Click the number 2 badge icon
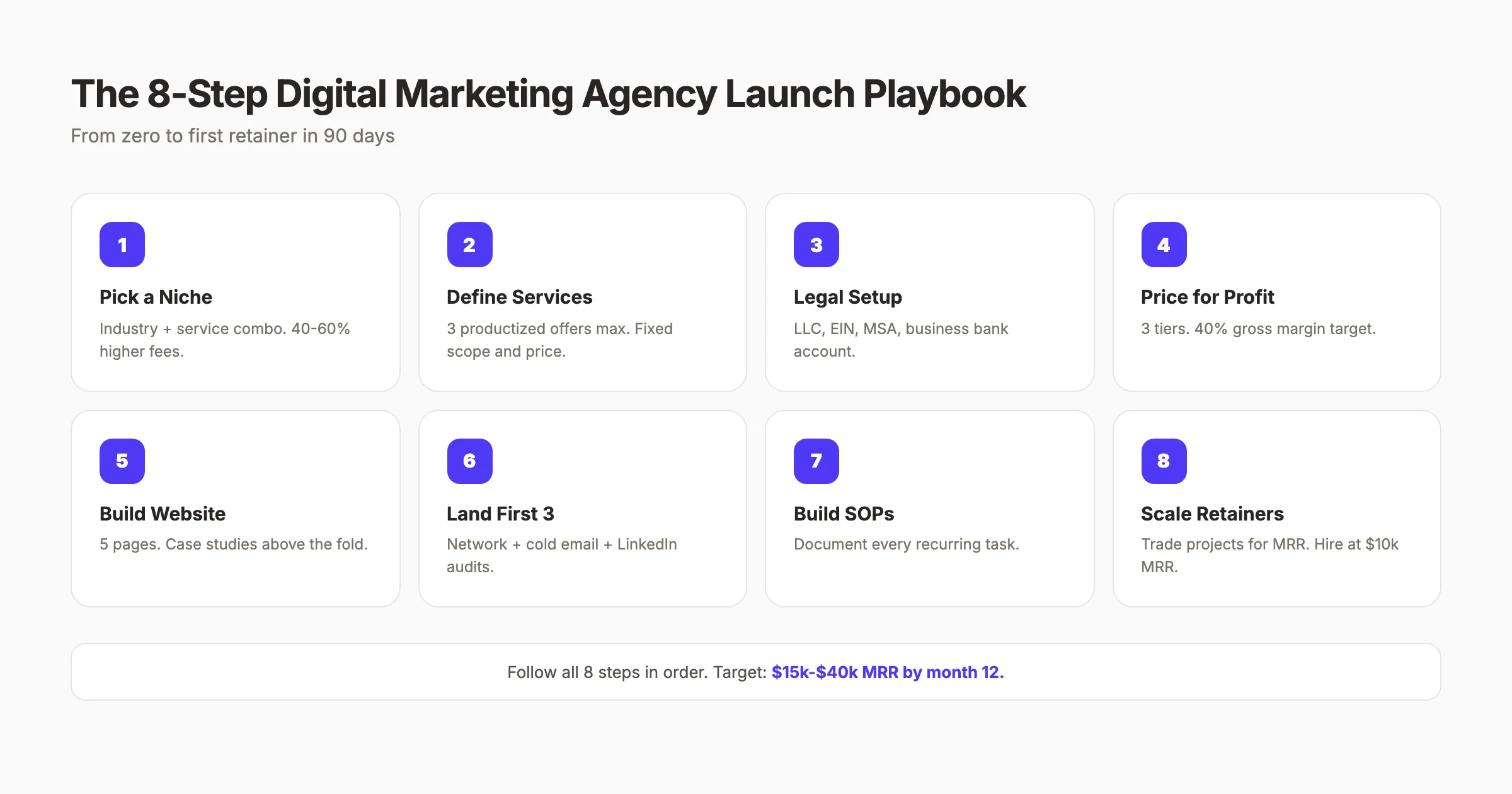 coord(469,244)
